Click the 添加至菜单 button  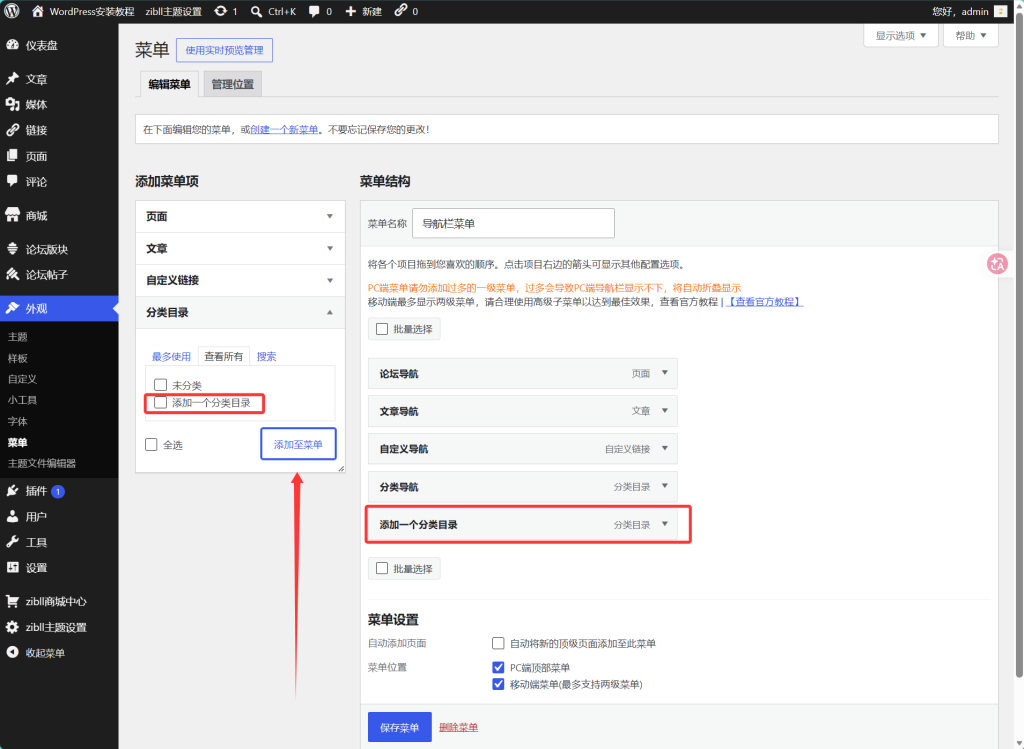298,444
